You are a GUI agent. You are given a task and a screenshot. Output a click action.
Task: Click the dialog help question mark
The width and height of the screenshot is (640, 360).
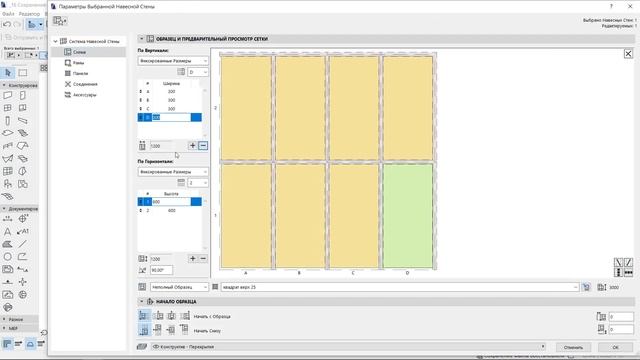pos(611,6)
